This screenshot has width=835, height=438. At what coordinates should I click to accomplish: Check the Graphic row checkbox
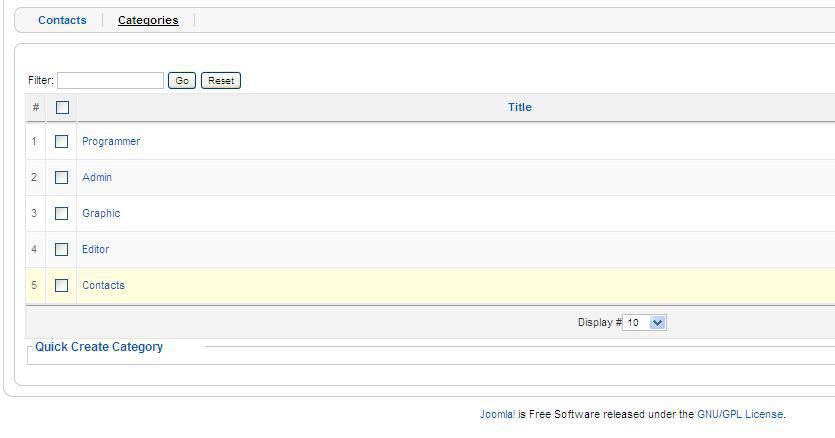click(x=62, y=213)
